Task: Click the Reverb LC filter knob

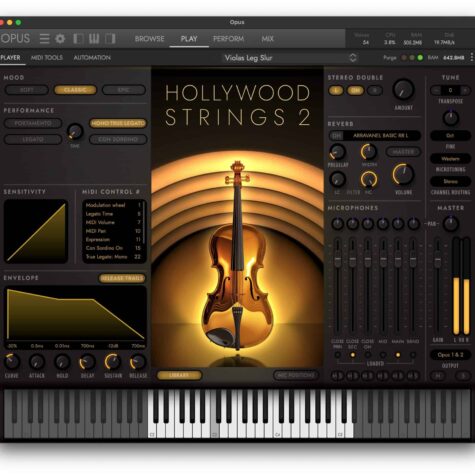Action: pyautogui.click(x=337, y=179)
